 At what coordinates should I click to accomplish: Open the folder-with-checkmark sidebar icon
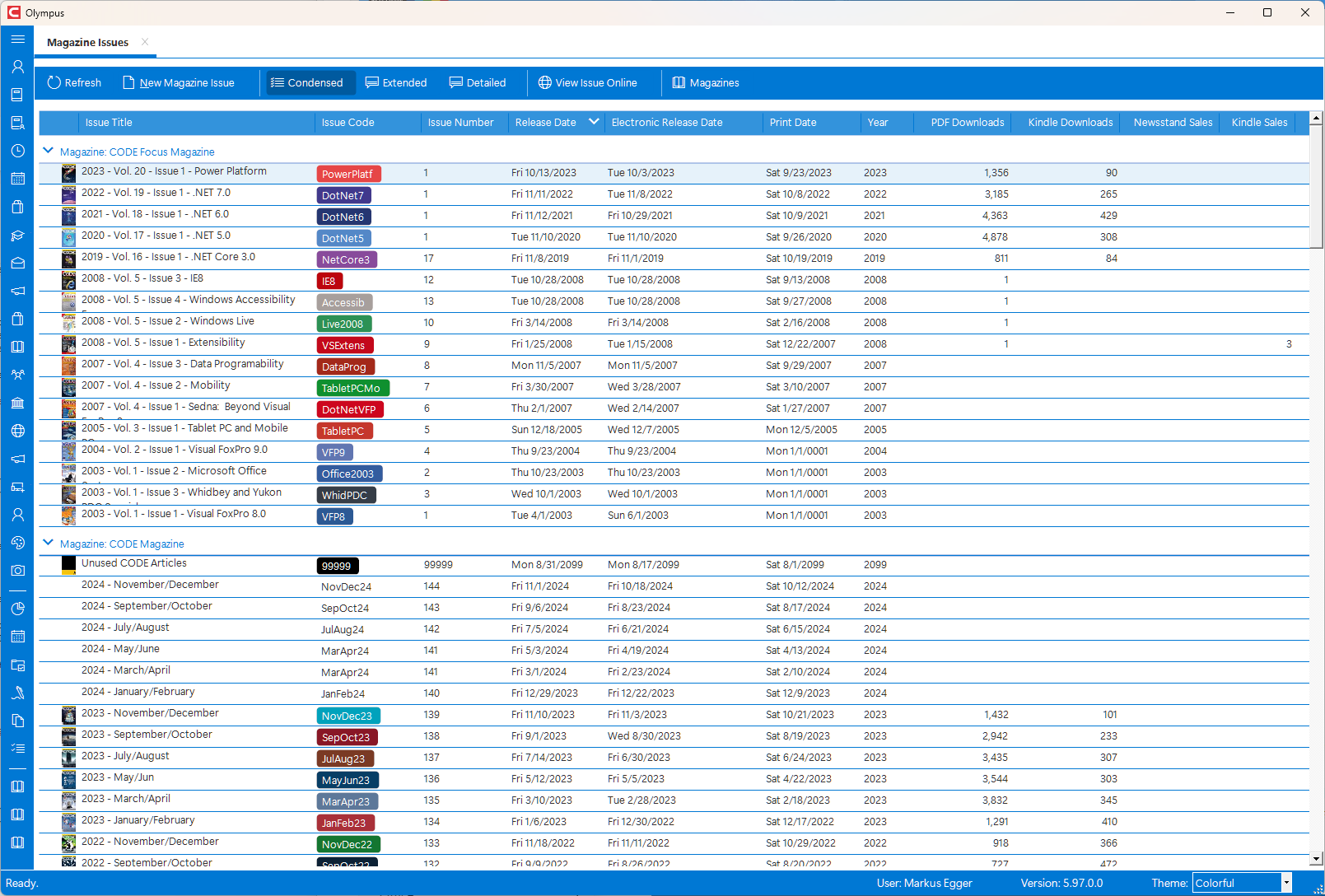tap(17, 665)
